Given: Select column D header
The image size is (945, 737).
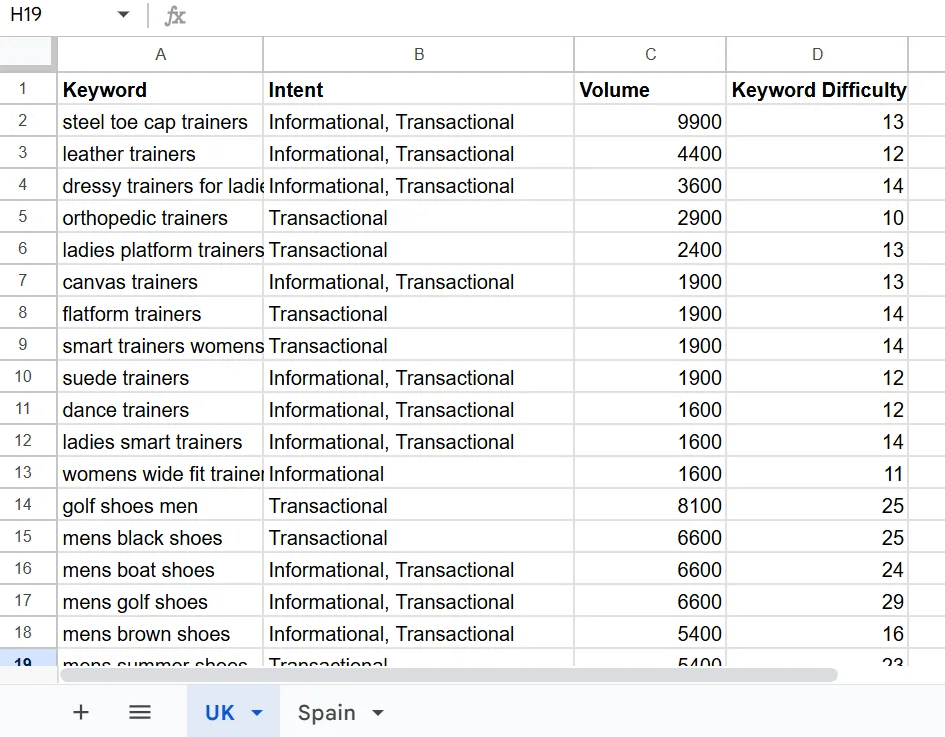Looking at the screenshot, I should coord(817,54).
